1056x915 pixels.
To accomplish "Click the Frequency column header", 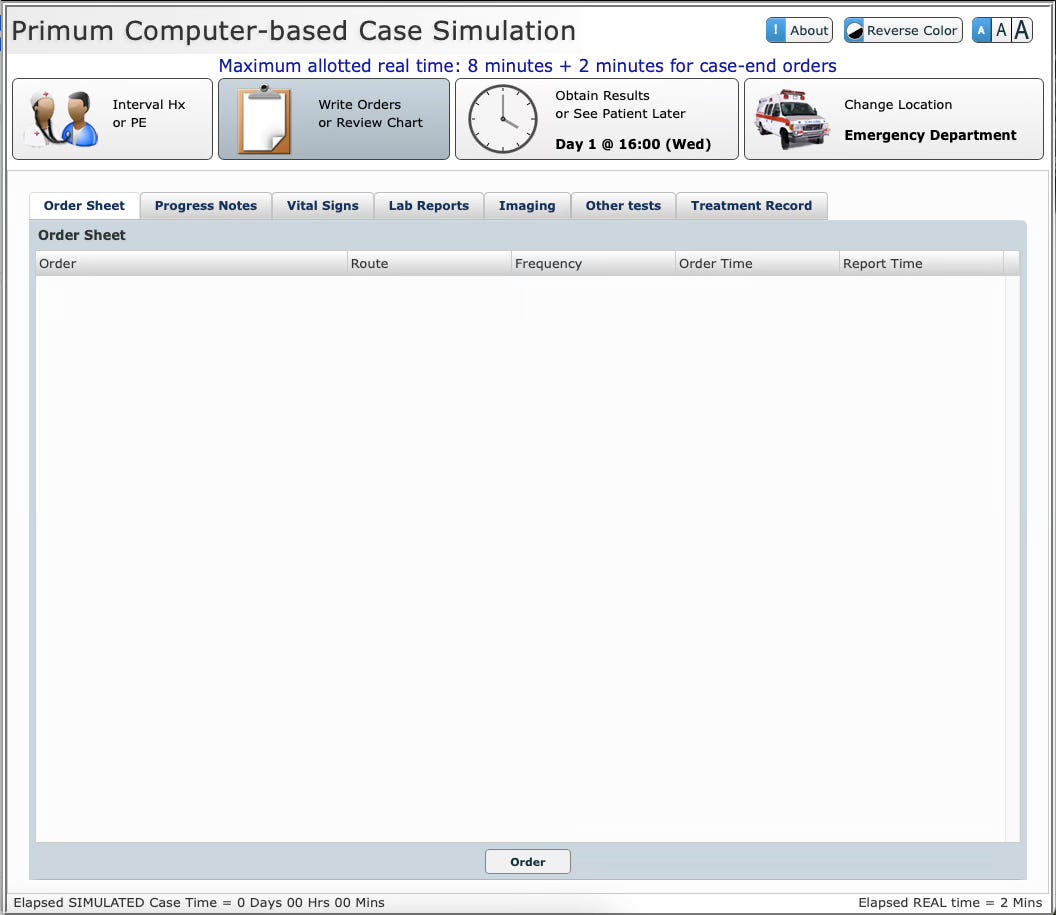I will (545, 263).
